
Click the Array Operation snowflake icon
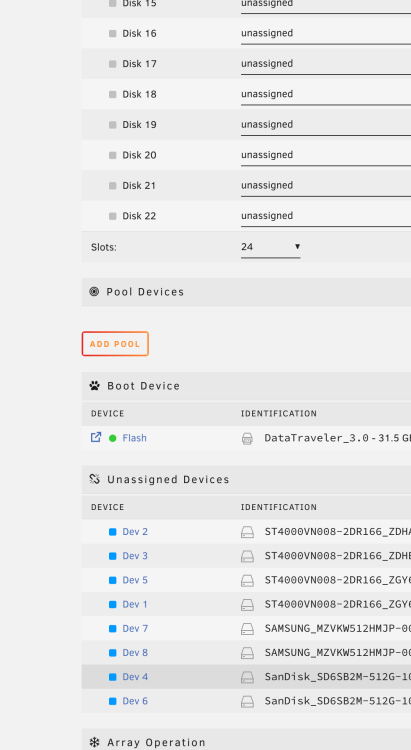[x=94, y=742]
